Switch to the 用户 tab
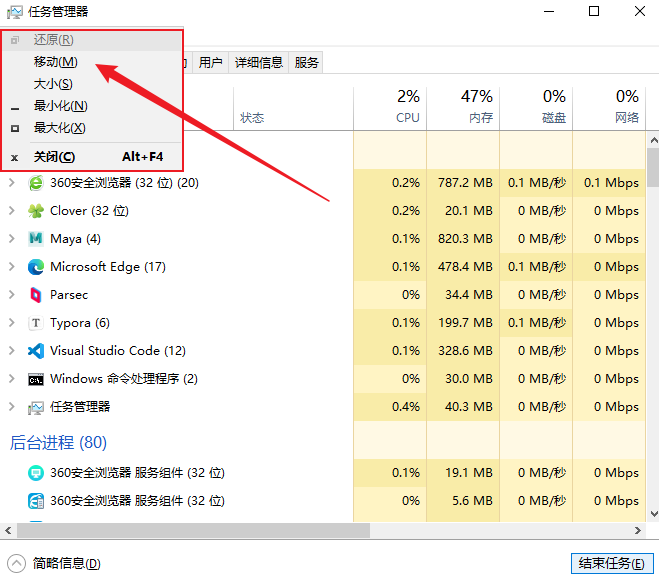Viewport: 659px width, 587px height. point(210,63)
